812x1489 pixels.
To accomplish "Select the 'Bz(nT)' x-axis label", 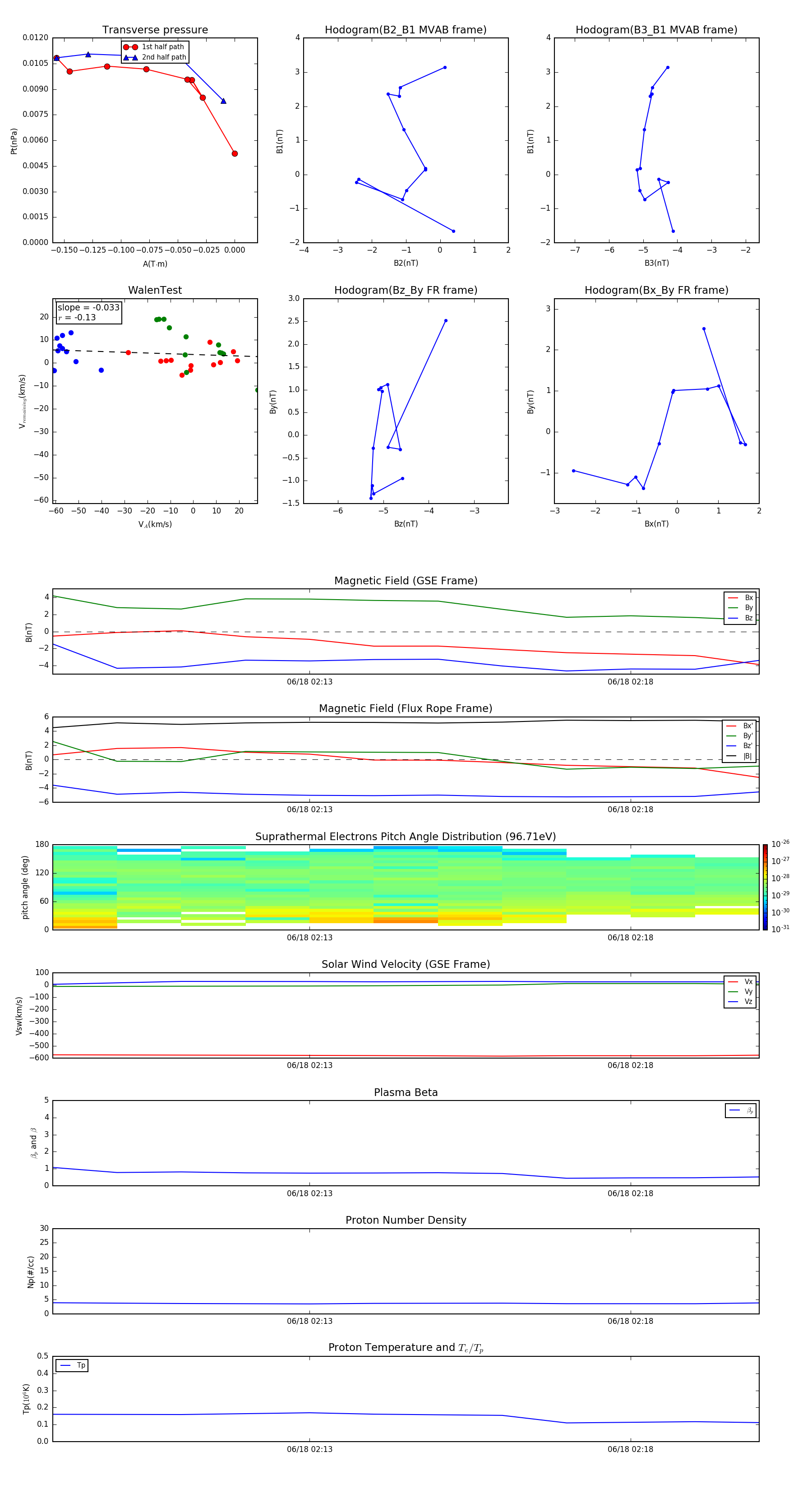I will 406,524.
